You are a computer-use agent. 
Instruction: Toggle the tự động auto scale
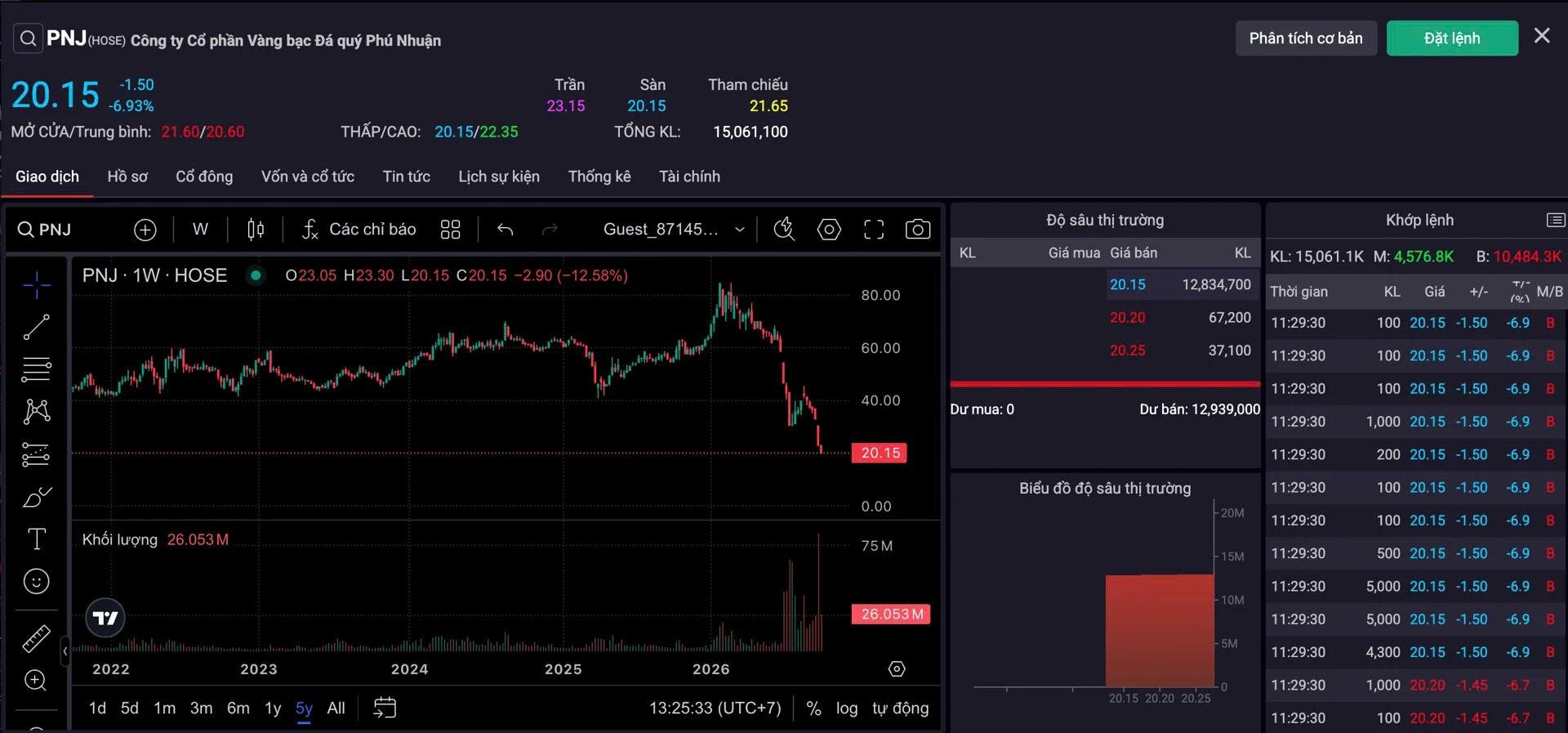tap(901, 708)
